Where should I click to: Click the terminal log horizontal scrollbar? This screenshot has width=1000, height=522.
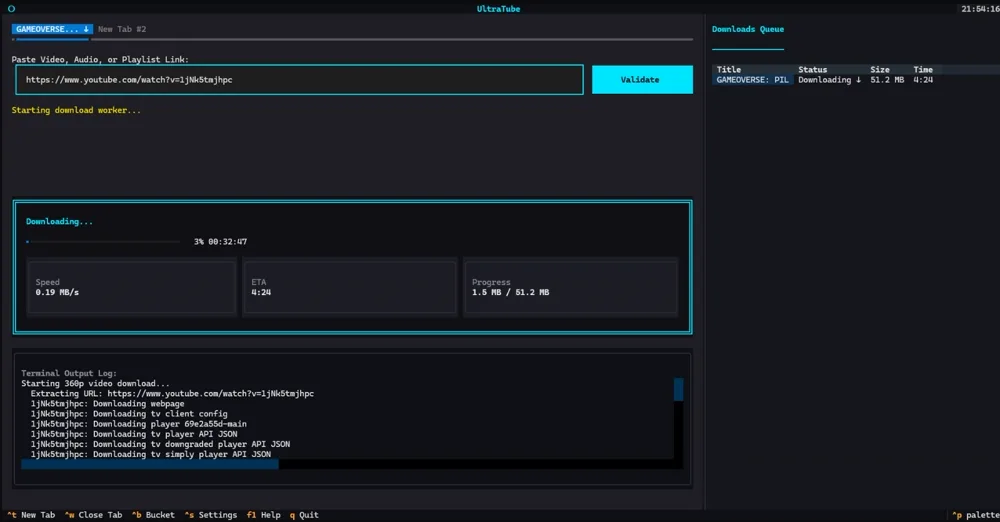(x=351, y=464)
